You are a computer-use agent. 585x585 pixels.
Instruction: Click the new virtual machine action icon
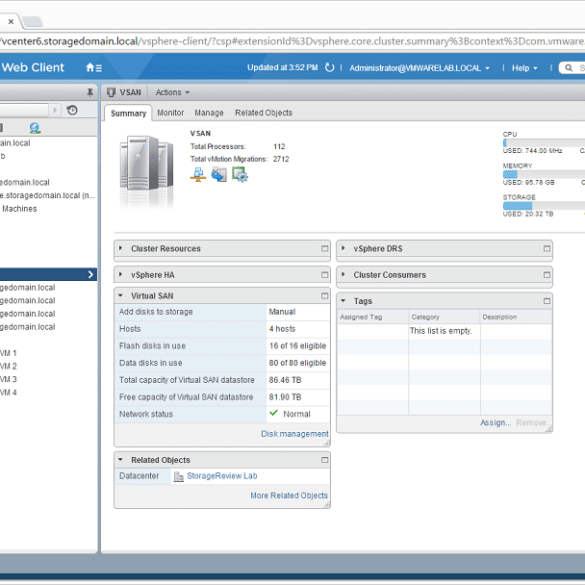coord(240,174)
